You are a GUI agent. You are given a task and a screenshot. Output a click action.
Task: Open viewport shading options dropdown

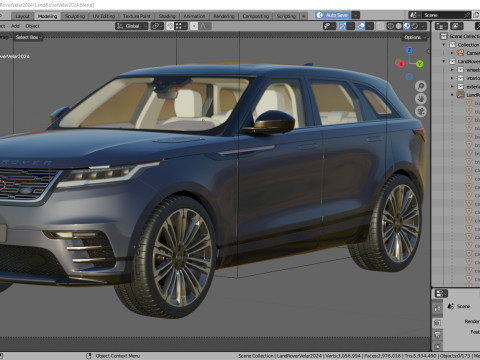click(x=423, y=26)
